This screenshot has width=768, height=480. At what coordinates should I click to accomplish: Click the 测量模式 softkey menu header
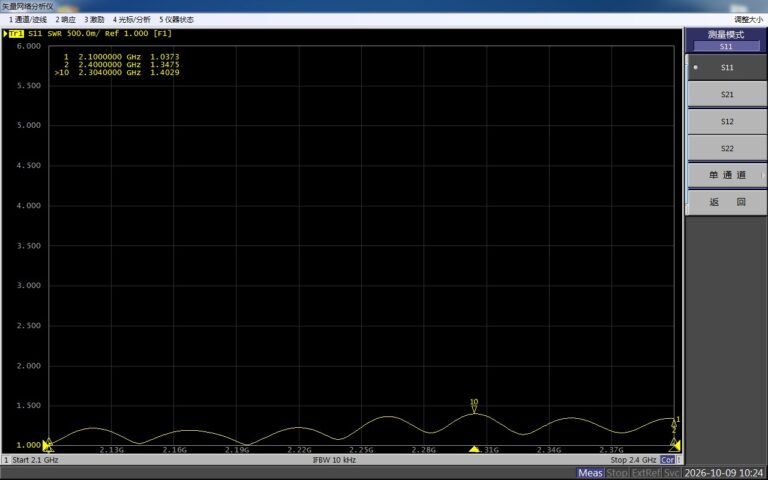coord(726,35)
